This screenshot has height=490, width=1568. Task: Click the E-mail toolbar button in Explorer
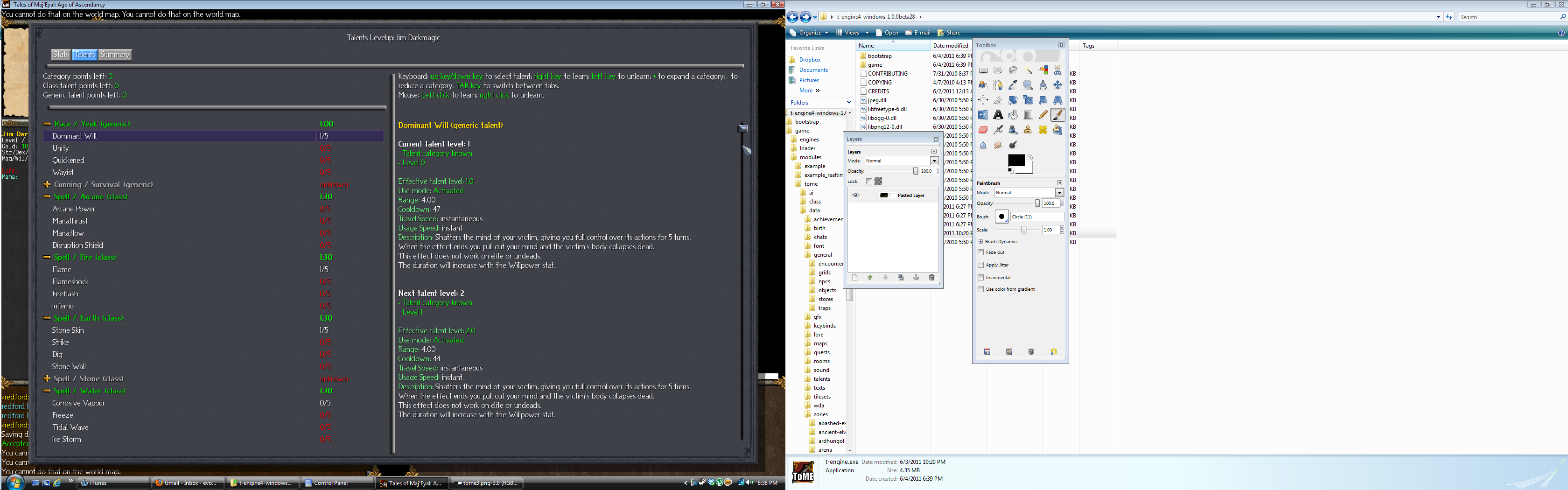[918, 33]
